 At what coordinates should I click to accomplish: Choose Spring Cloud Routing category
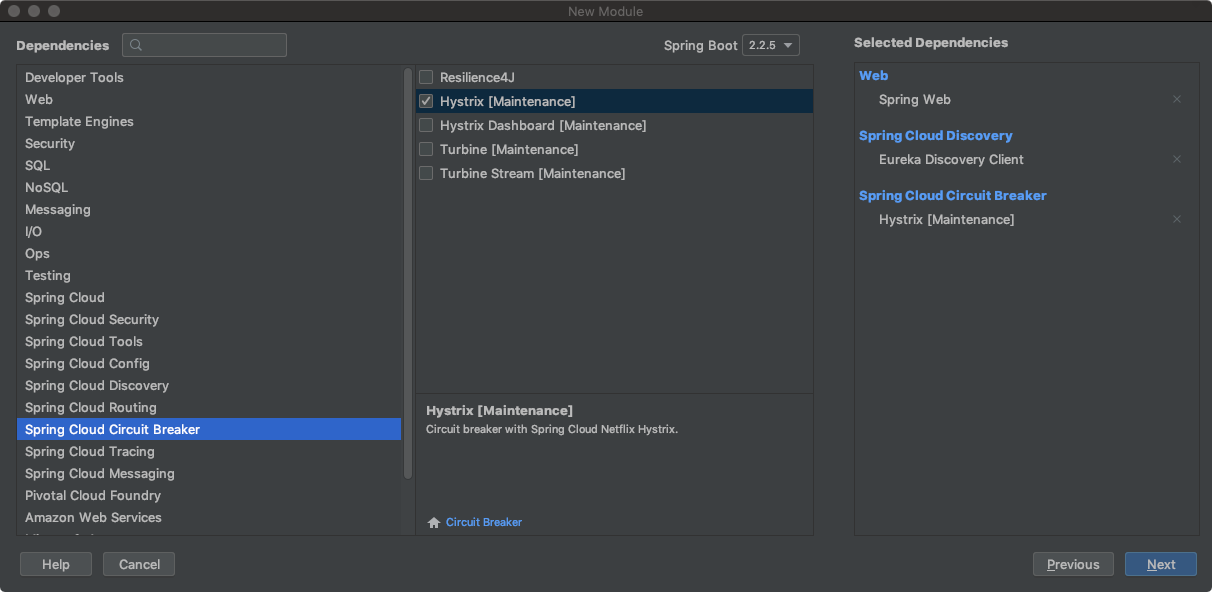[90, 407]
